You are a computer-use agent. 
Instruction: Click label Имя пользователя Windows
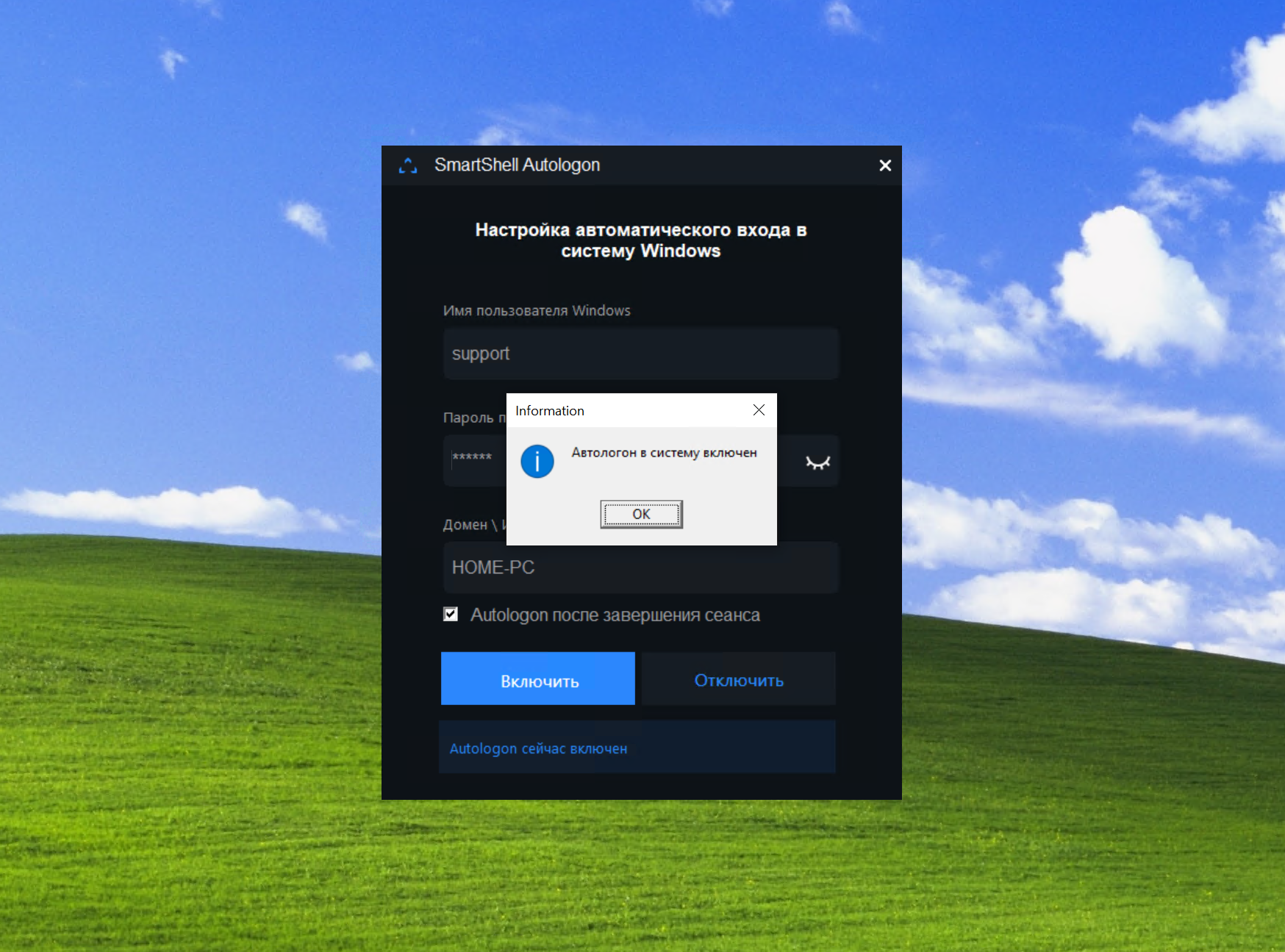(x=537, y=310)
